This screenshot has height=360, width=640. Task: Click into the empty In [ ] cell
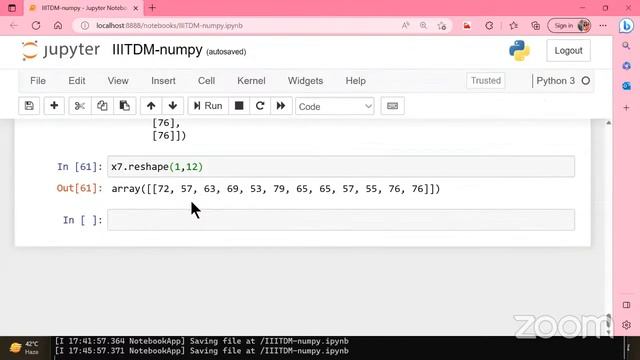[341, 220]
